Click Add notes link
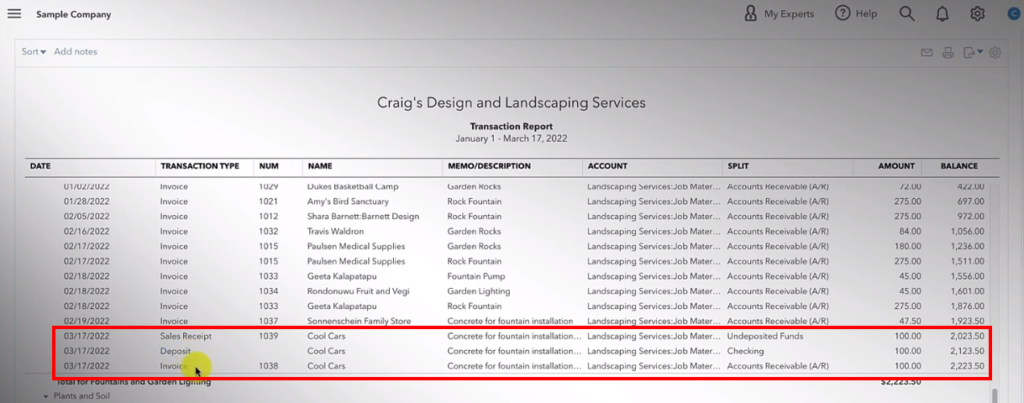This screenshot has height=403, width=1024. (x=76, y=52)
